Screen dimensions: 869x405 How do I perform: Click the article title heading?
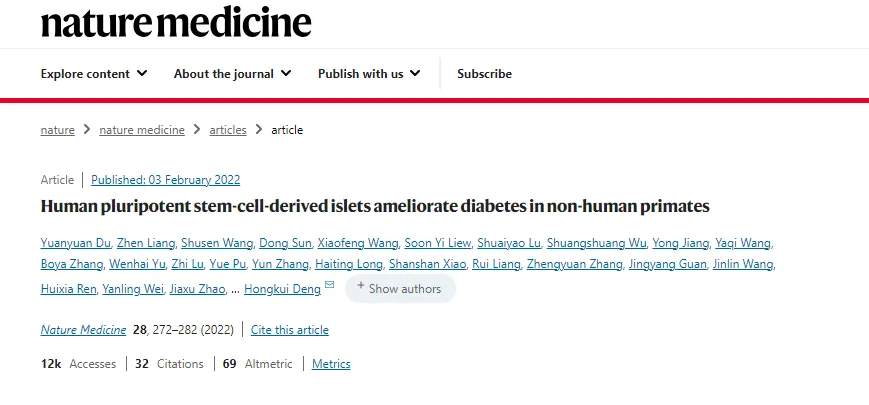click(x=375, y=207)
